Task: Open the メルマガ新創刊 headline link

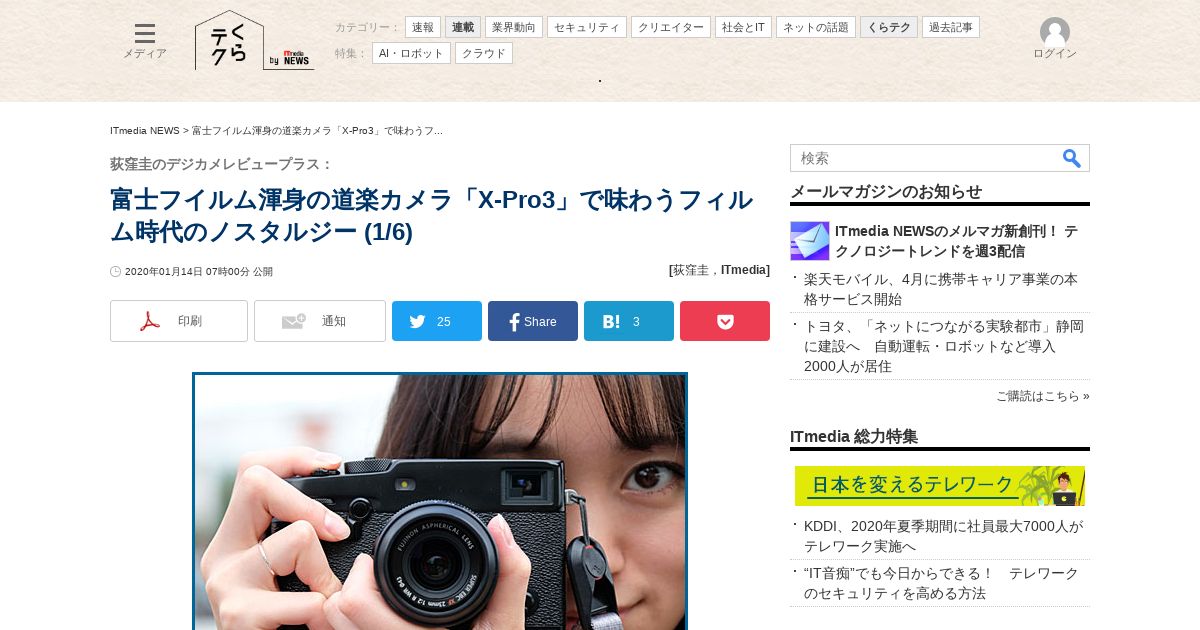Action: pos(957,241)
